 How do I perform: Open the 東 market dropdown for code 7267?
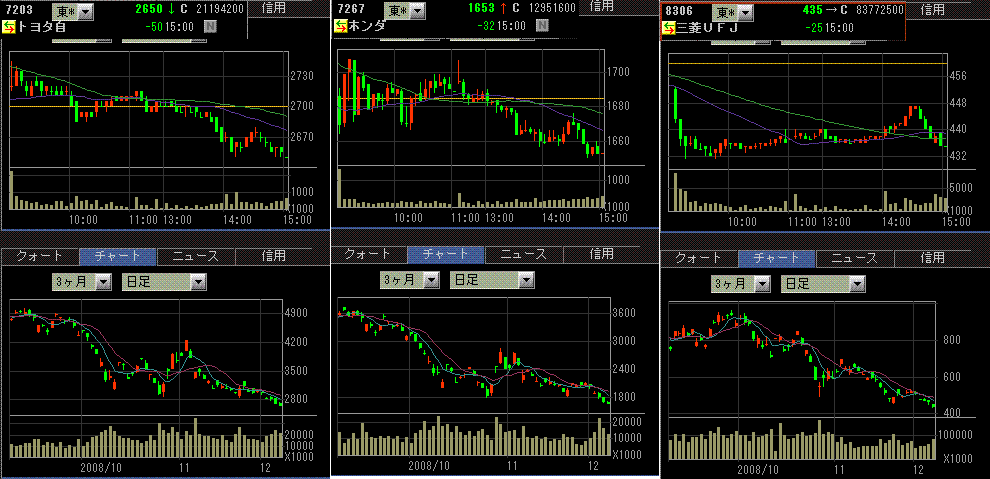[x=417, y=10]
